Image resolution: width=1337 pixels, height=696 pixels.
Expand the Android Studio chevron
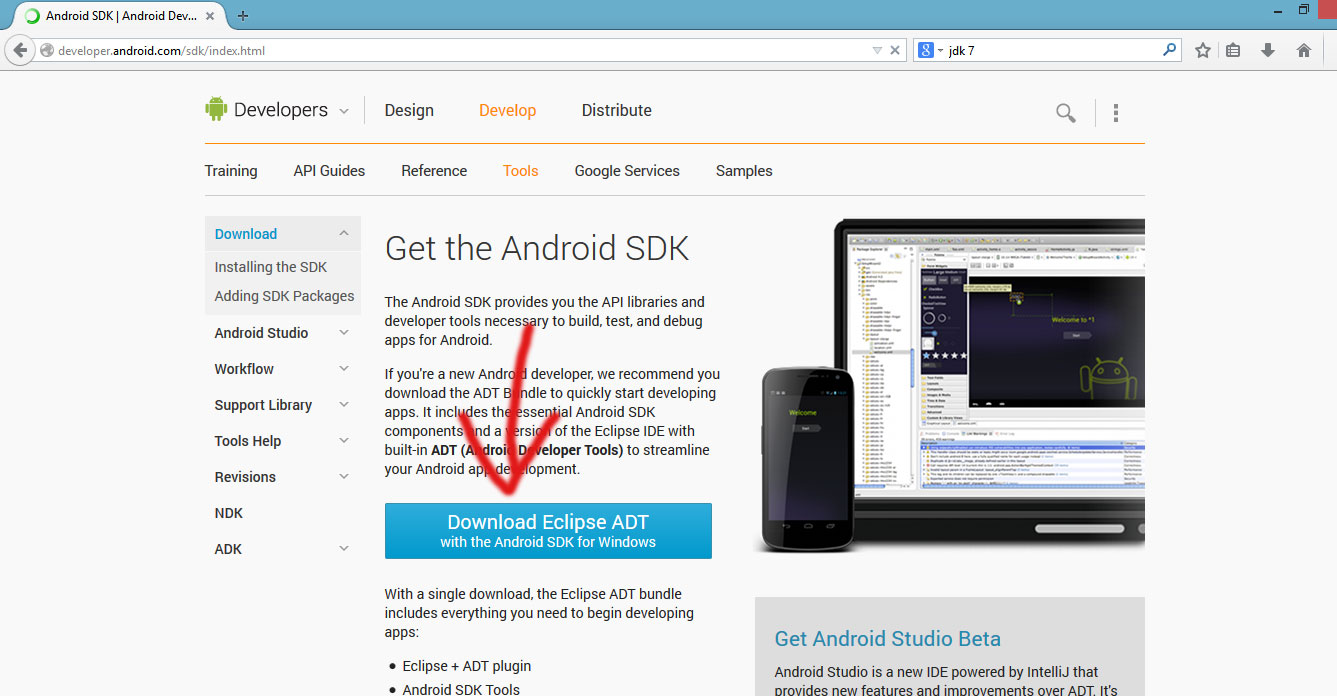pyautogui.click(x=344, y=333)
